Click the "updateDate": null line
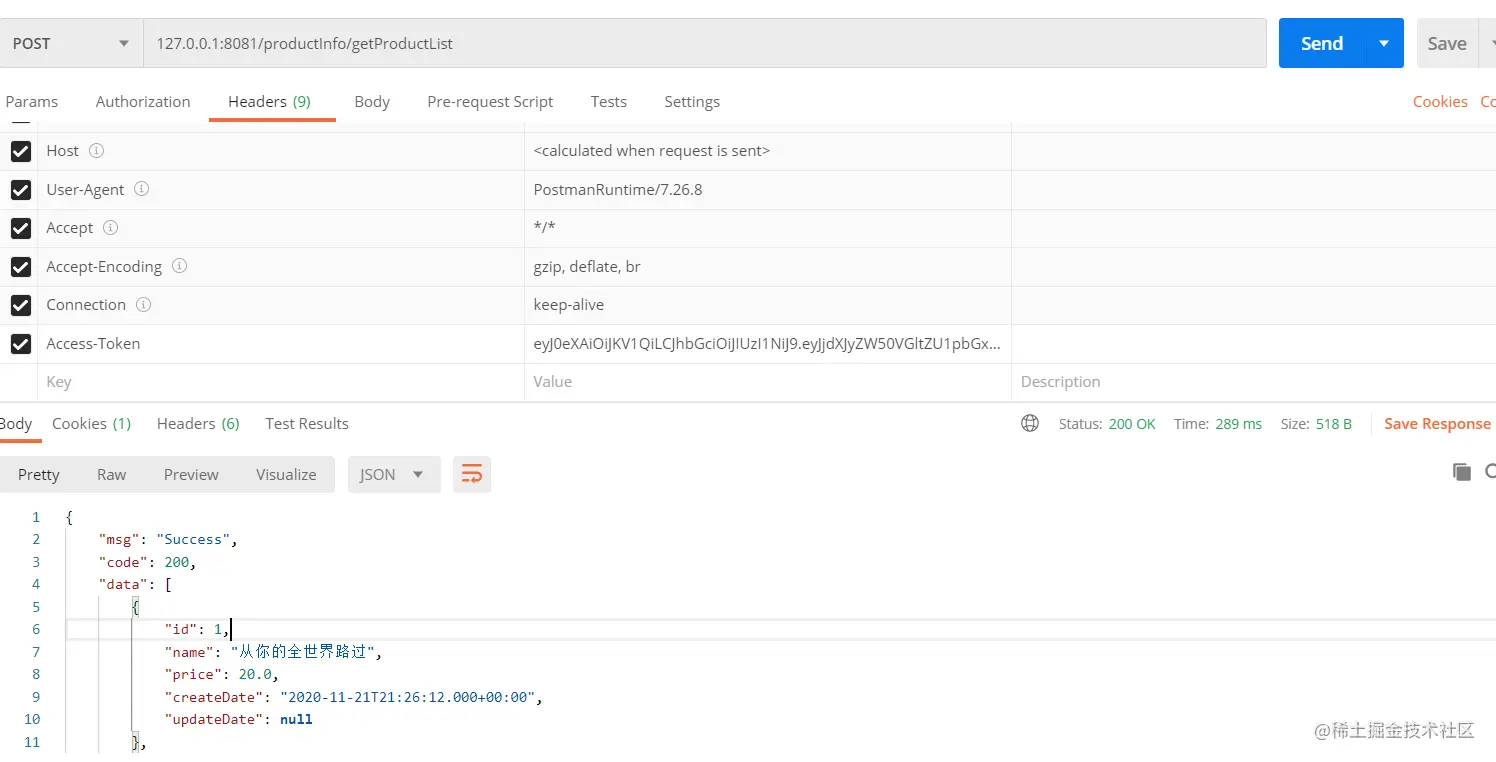This screenshot has width=1496, height=762. click(x=238, y=719)
